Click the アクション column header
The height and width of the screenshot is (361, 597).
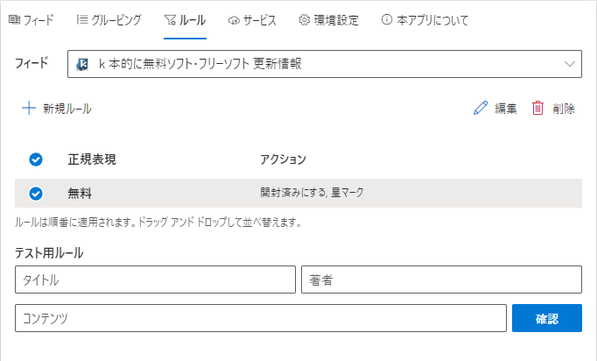pos(283,160)
